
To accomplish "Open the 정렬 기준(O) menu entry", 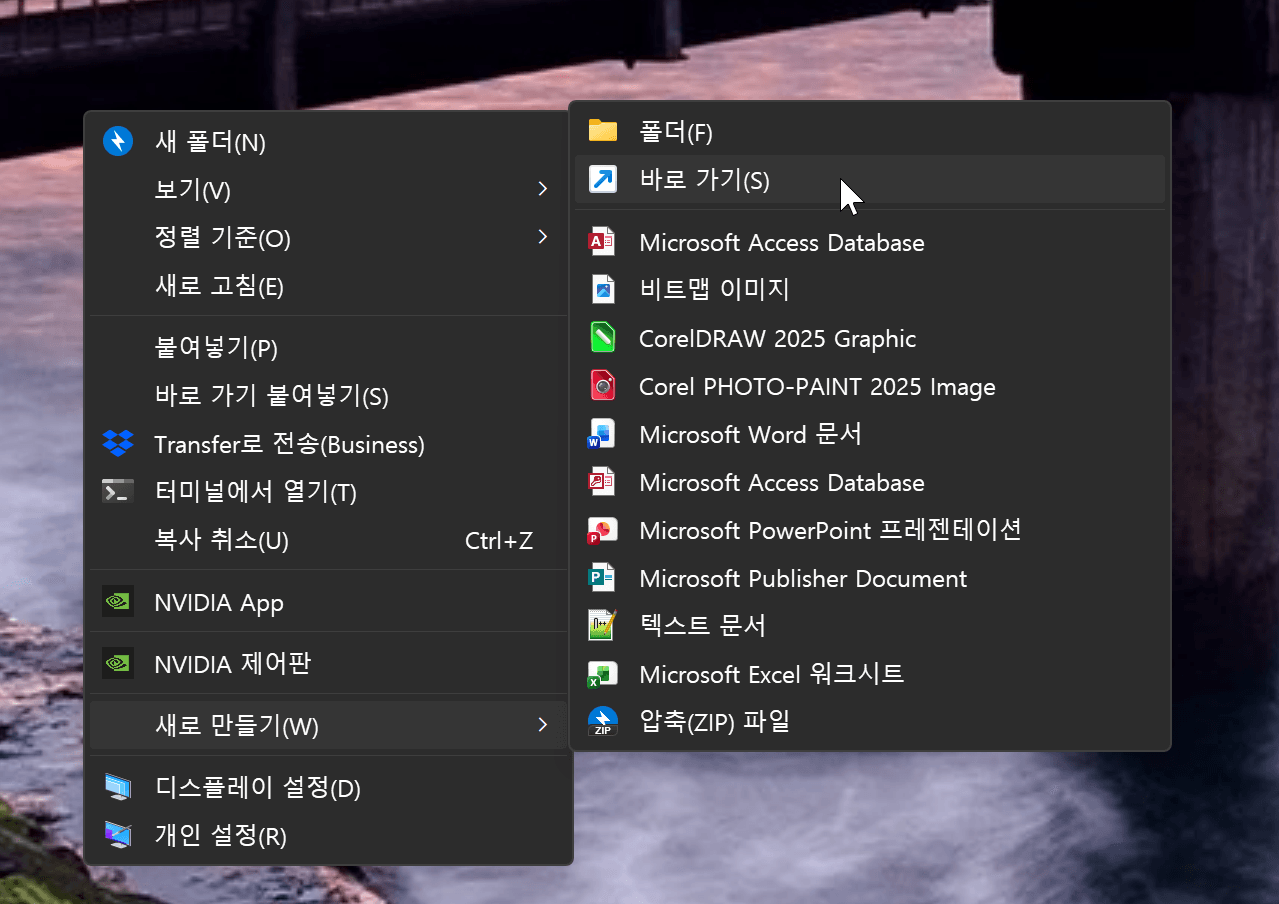I will (329, 237).
